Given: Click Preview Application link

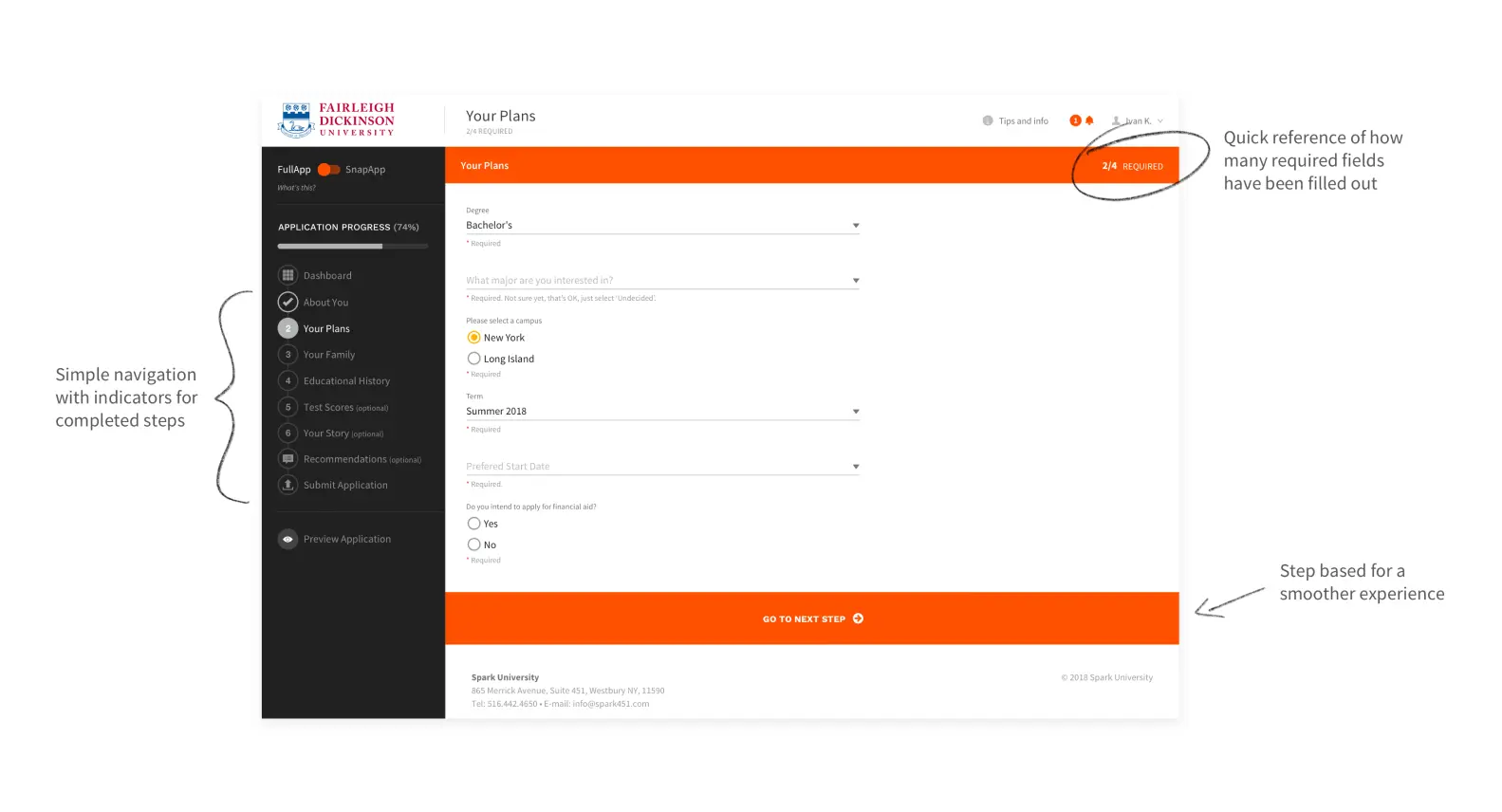Looking at the screenshot, I should click(x=347, y=539).
